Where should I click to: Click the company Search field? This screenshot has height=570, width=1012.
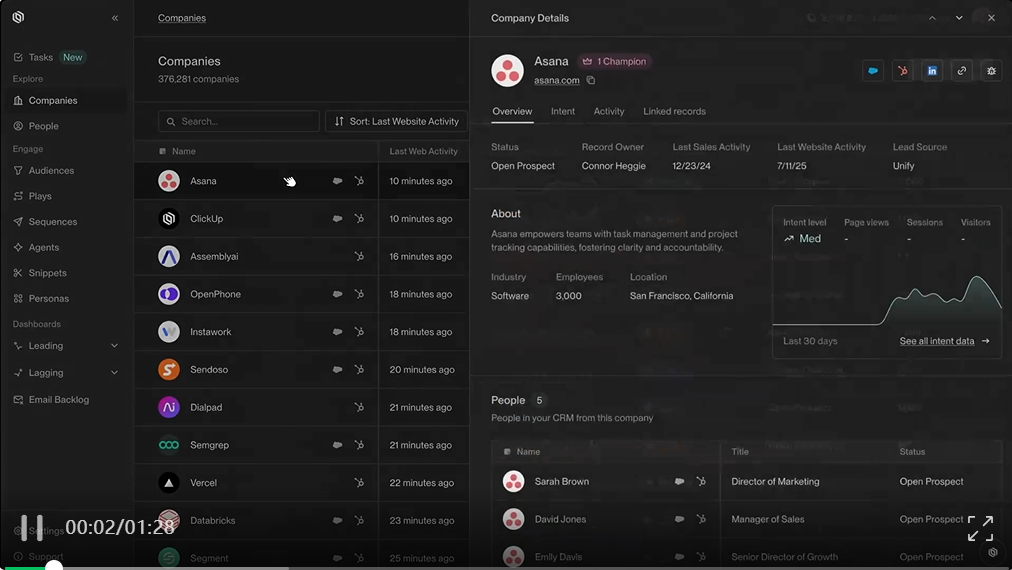tap(239, 121)
